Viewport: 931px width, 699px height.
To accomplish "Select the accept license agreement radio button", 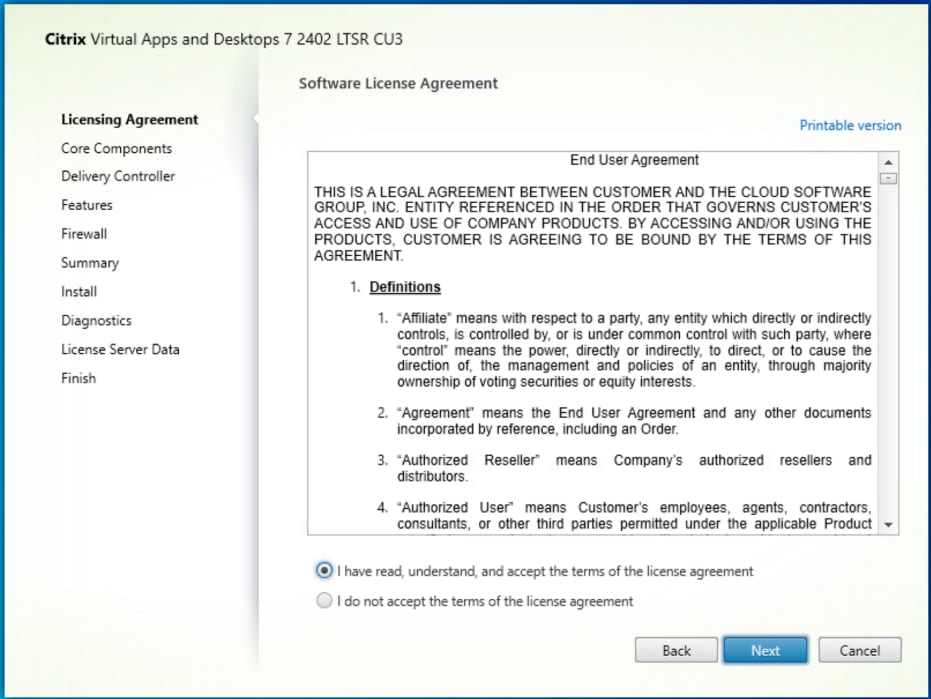I will pos(324,571).
